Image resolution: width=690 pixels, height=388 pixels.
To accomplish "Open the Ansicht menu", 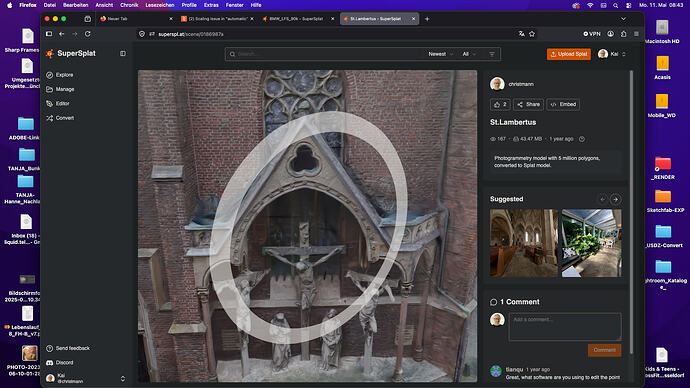I will 104,5.
